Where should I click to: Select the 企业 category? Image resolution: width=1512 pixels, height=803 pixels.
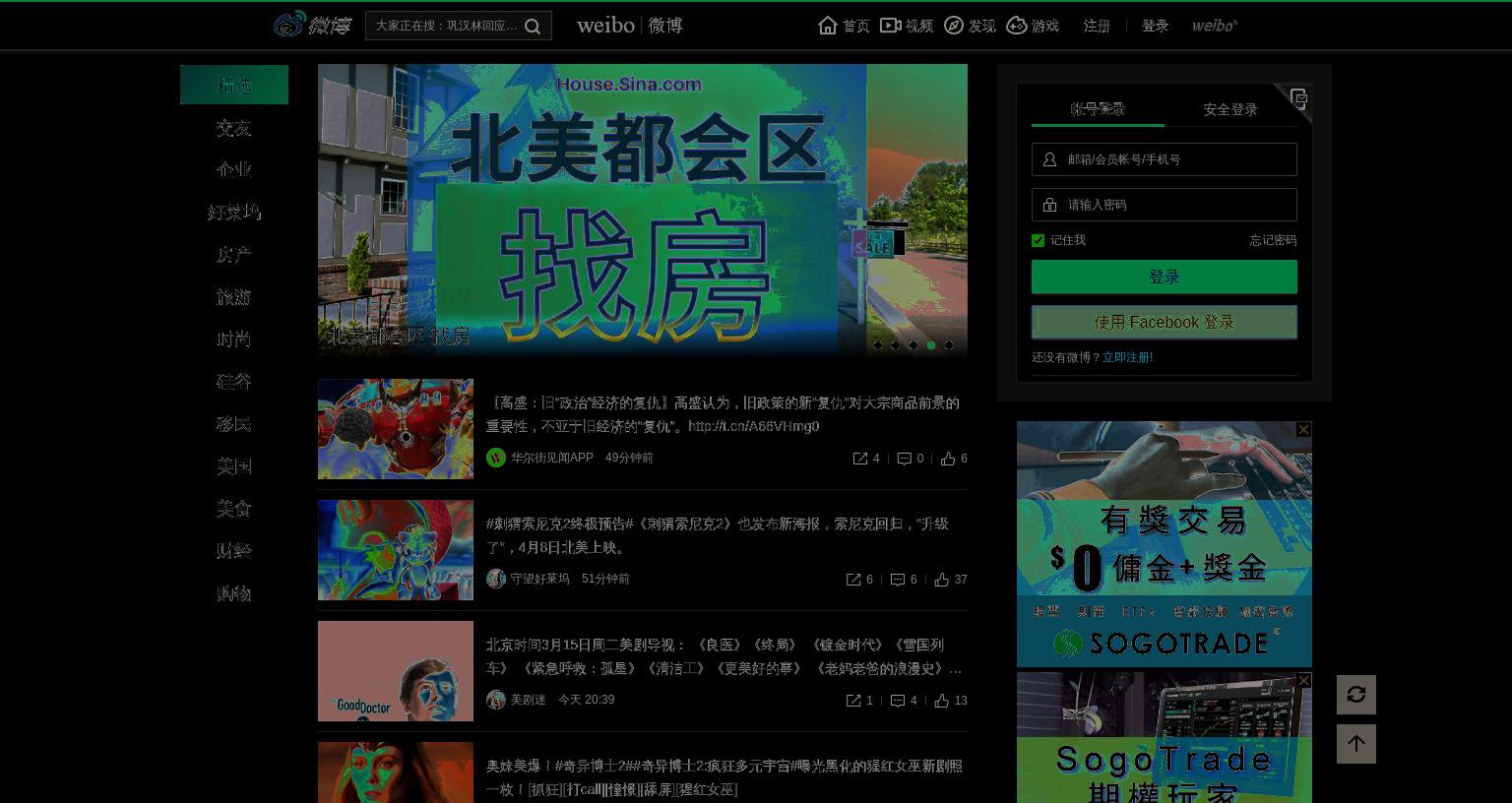(234, 169)
